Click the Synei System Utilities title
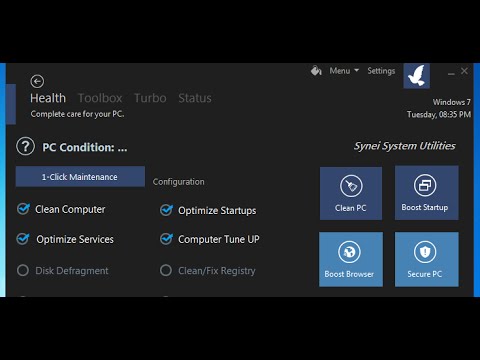The image size is (480, 360). [404, 146]
